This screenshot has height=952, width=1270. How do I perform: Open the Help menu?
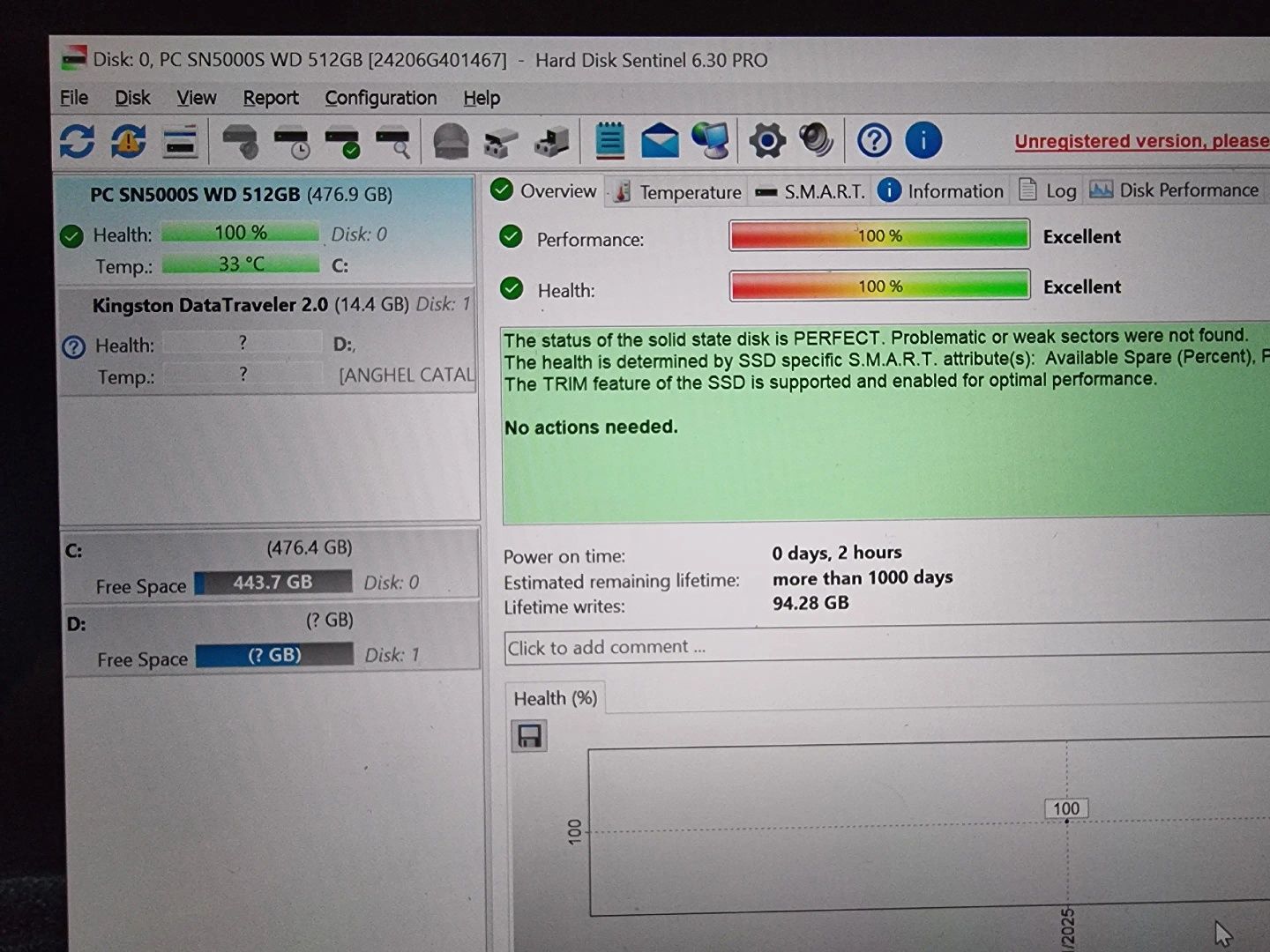(482, 98)
